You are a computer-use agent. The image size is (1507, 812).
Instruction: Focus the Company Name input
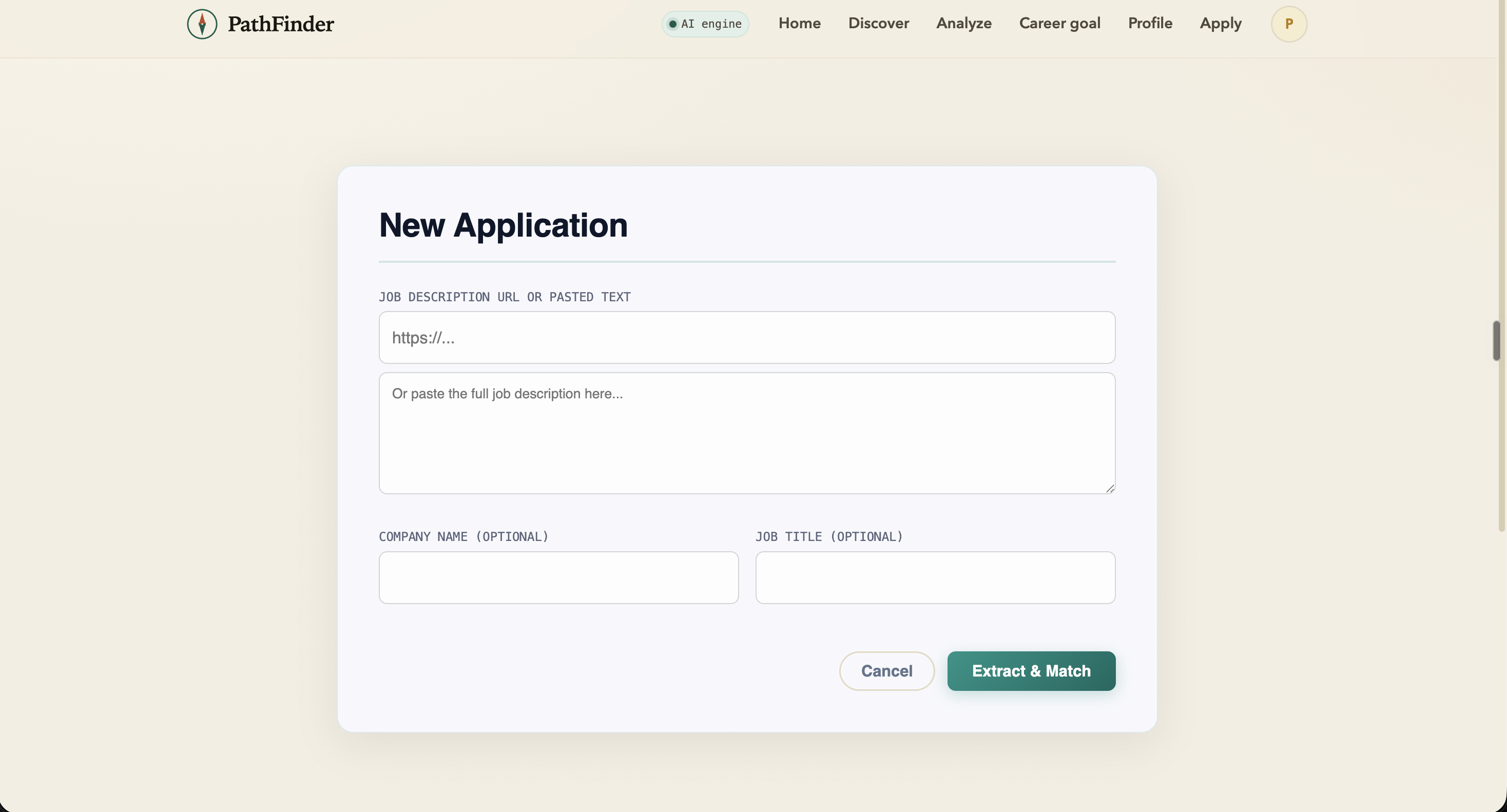tap(558, 577)
